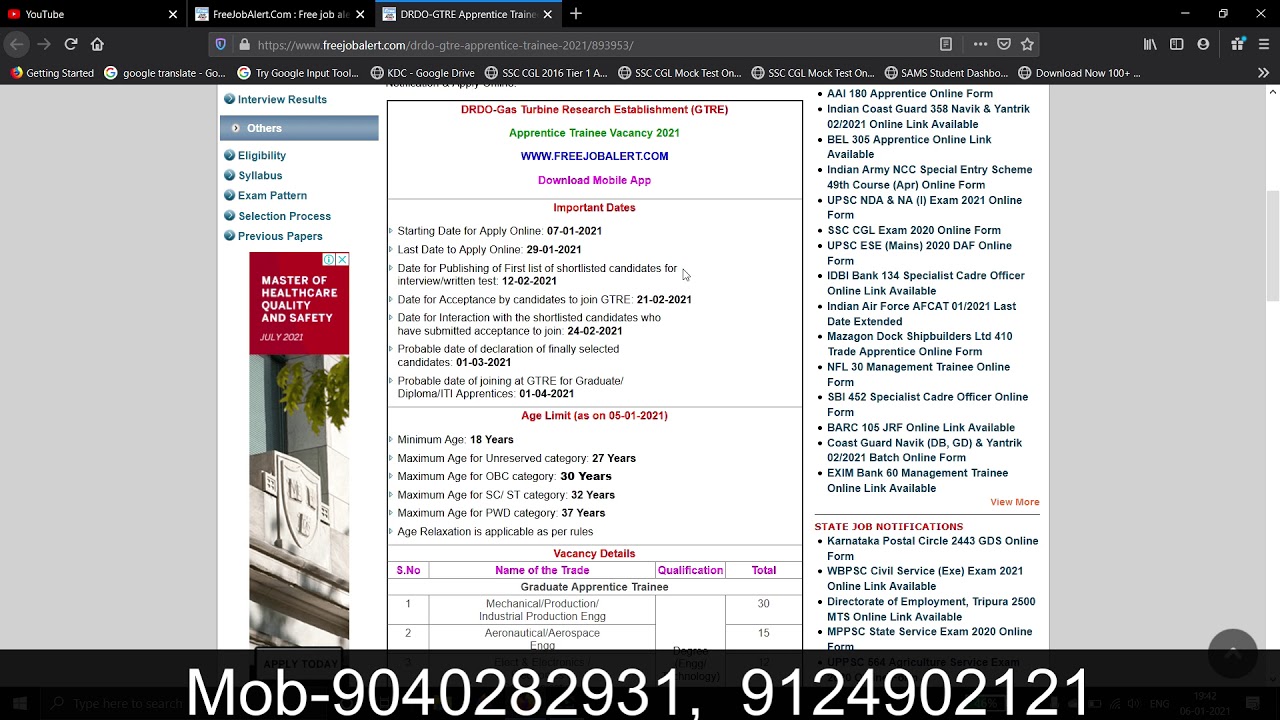
Task: Open BARC 105 JRF Online Link
Action: click(921, 428)
